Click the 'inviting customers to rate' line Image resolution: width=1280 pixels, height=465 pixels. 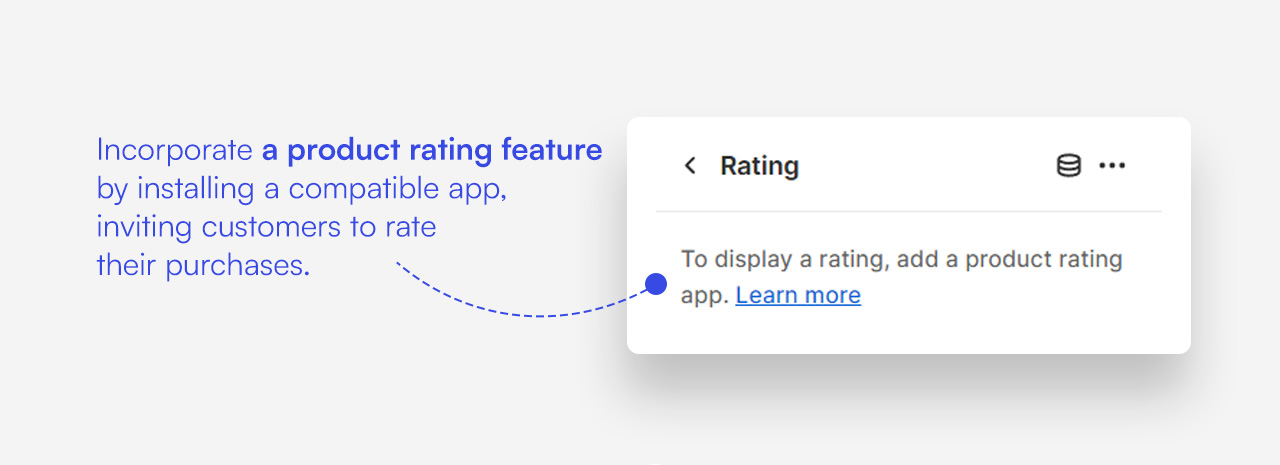pos(266,227)
